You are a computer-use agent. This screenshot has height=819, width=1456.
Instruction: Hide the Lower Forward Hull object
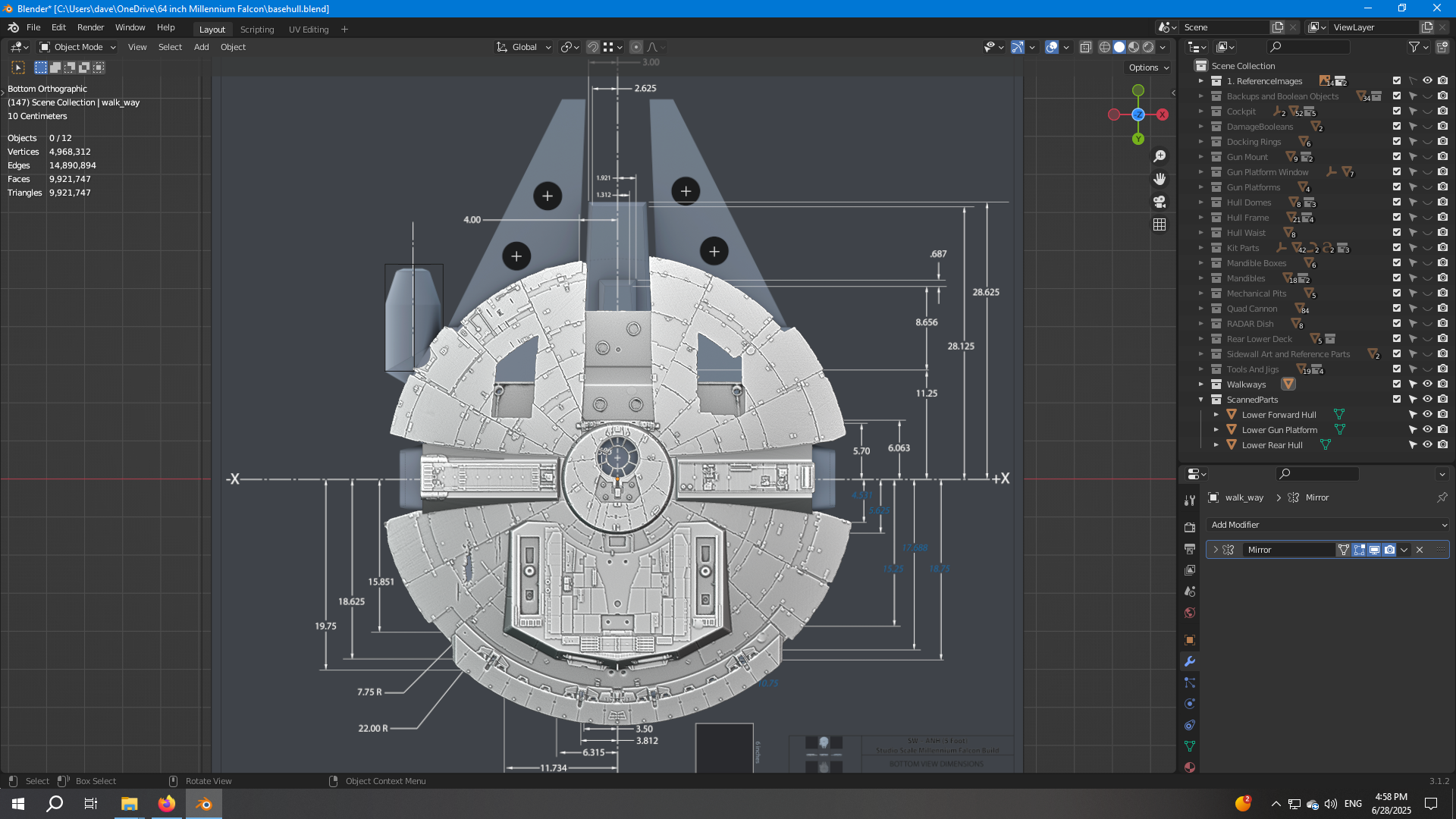pyautogui.click(x=1427, y=415)
